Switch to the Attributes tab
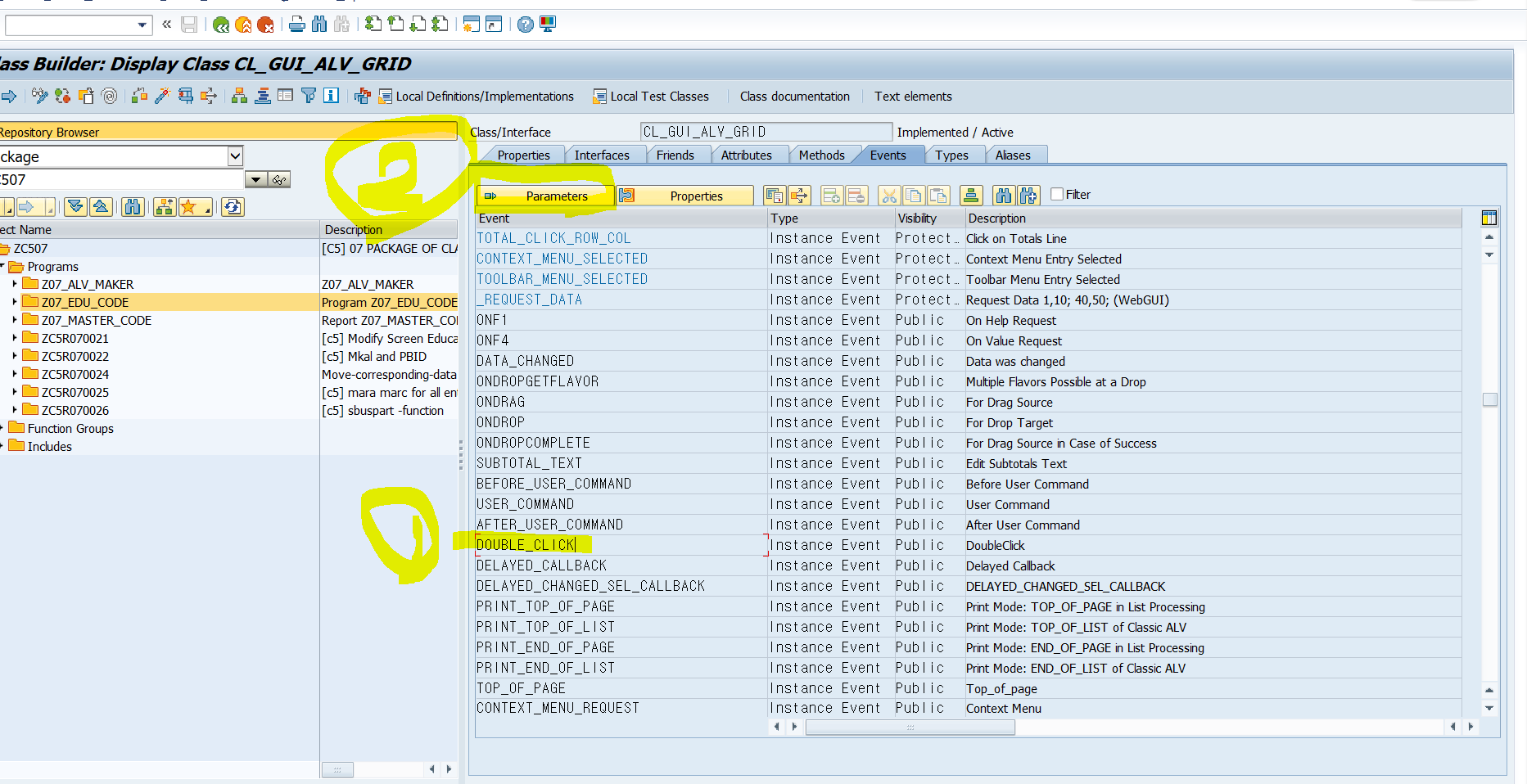 [746, 155]
